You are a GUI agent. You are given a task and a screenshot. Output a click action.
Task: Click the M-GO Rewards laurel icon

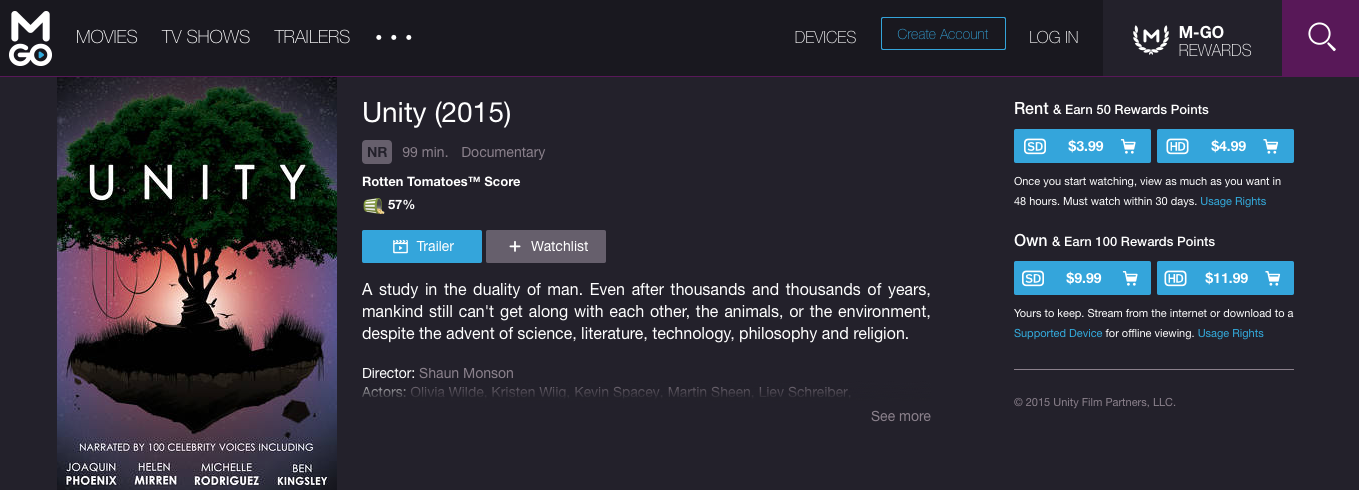1151,39
